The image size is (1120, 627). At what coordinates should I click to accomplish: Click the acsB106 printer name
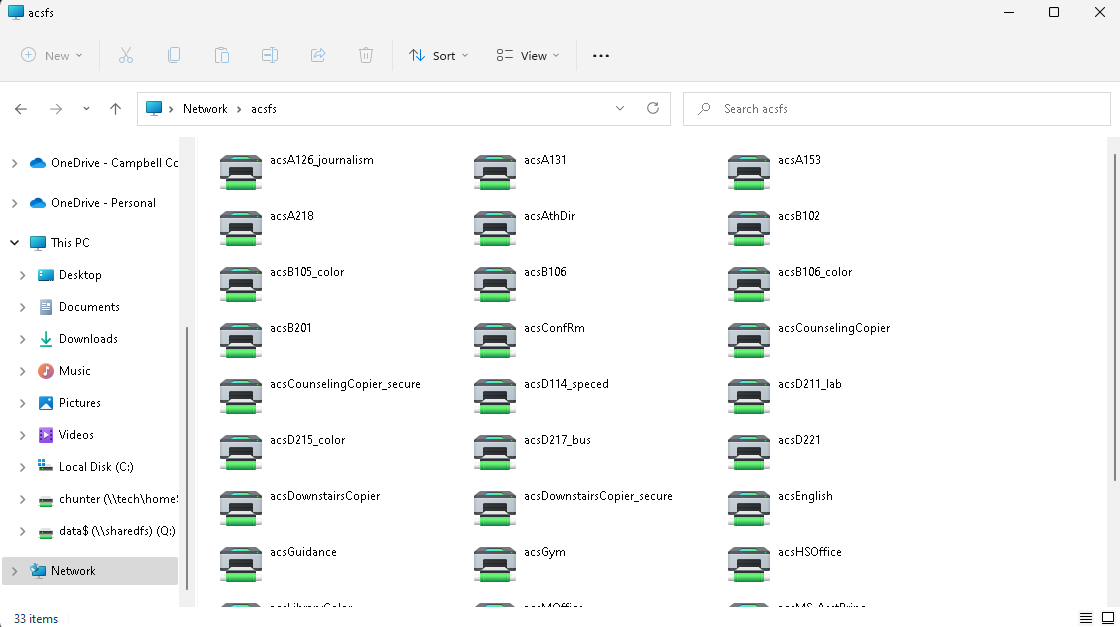pos(545,272)
